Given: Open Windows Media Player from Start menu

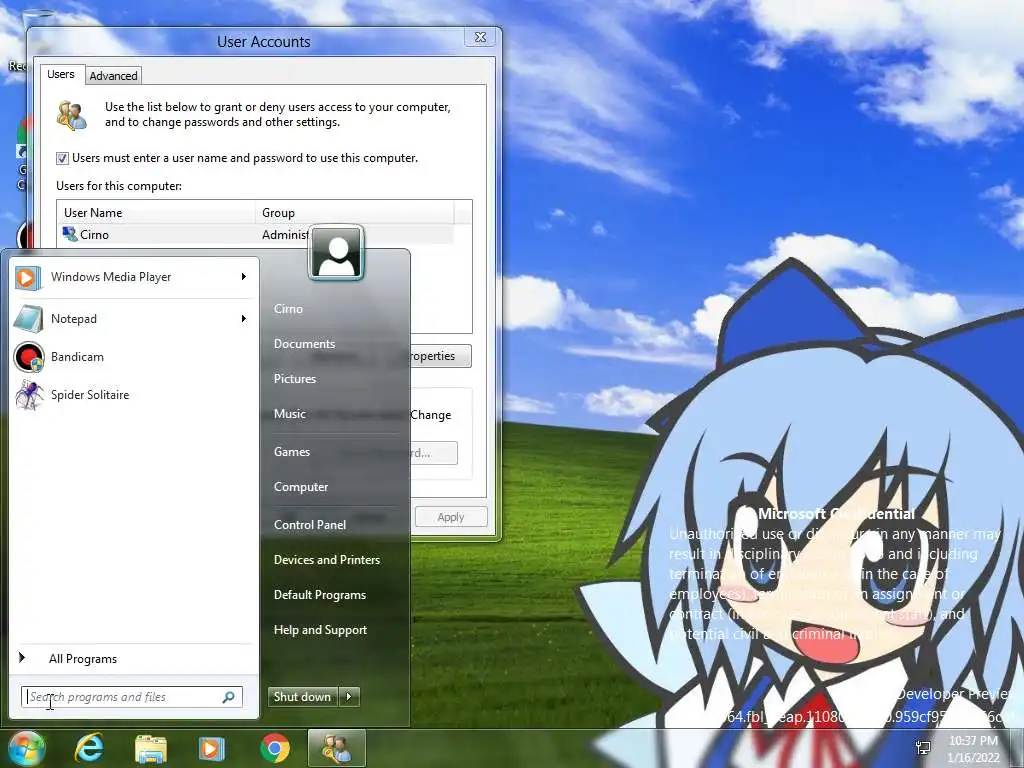Looking at the screenshot, I should click(131, 277).
